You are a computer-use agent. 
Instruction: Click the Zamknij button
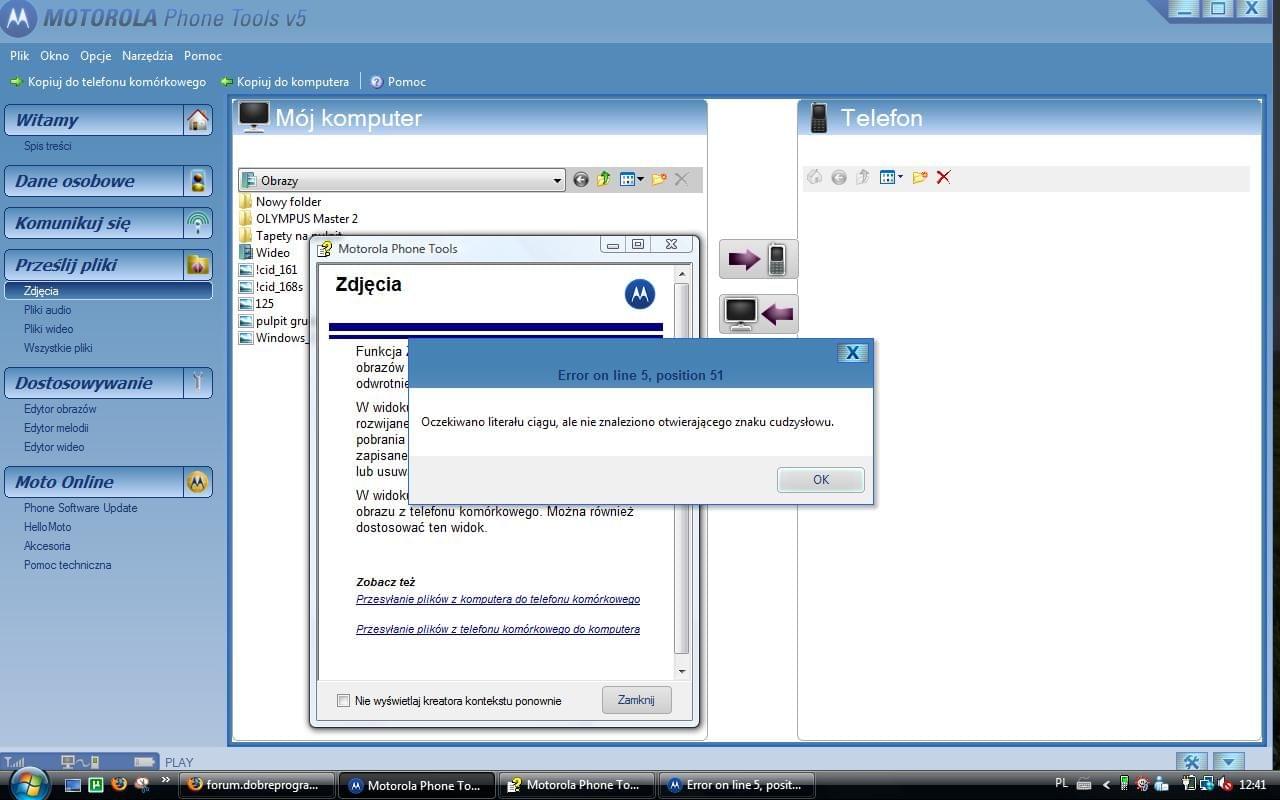[x=636, y=700]
